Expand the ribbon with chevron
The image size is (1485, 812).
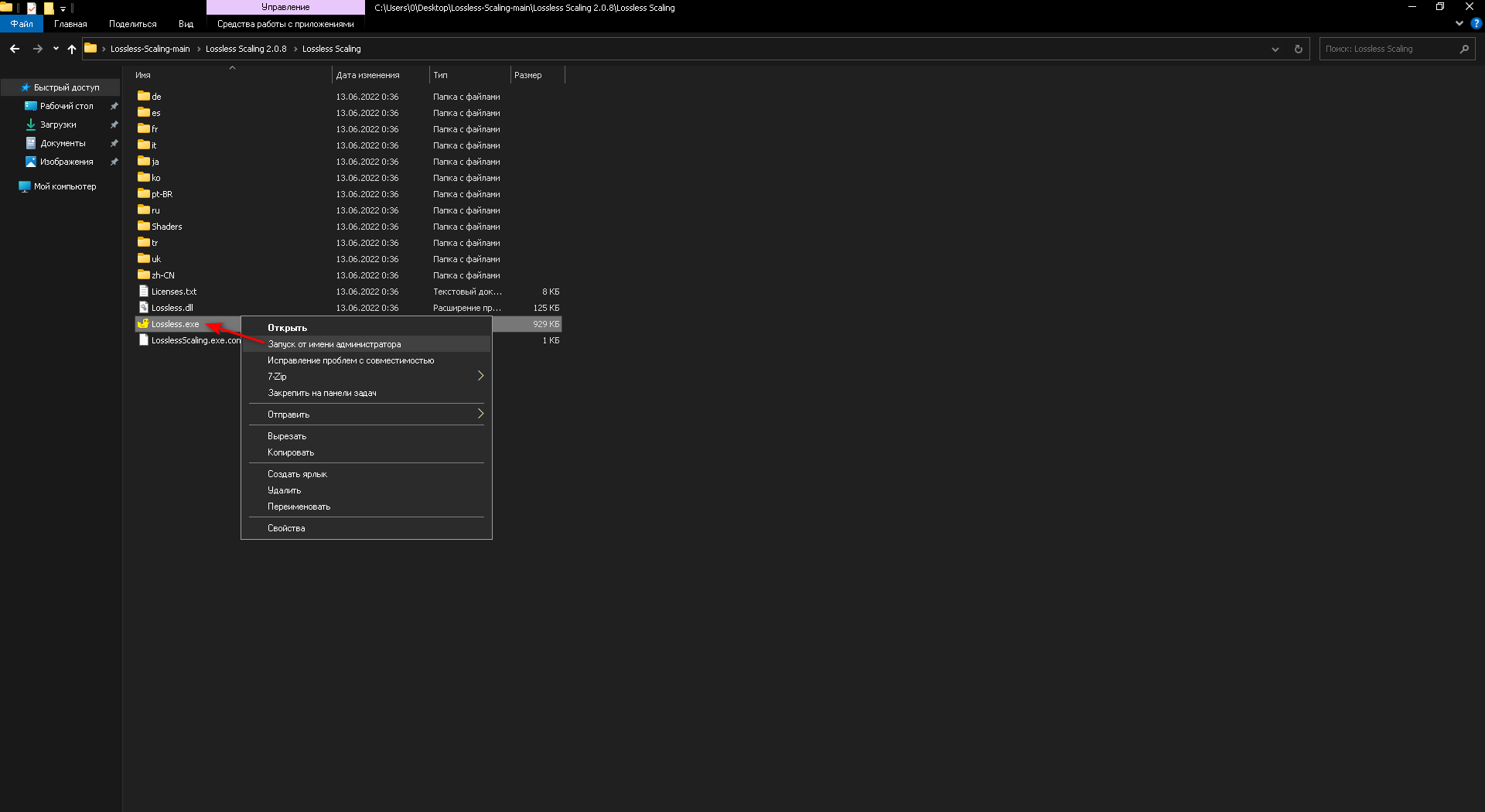[1459, 23]
